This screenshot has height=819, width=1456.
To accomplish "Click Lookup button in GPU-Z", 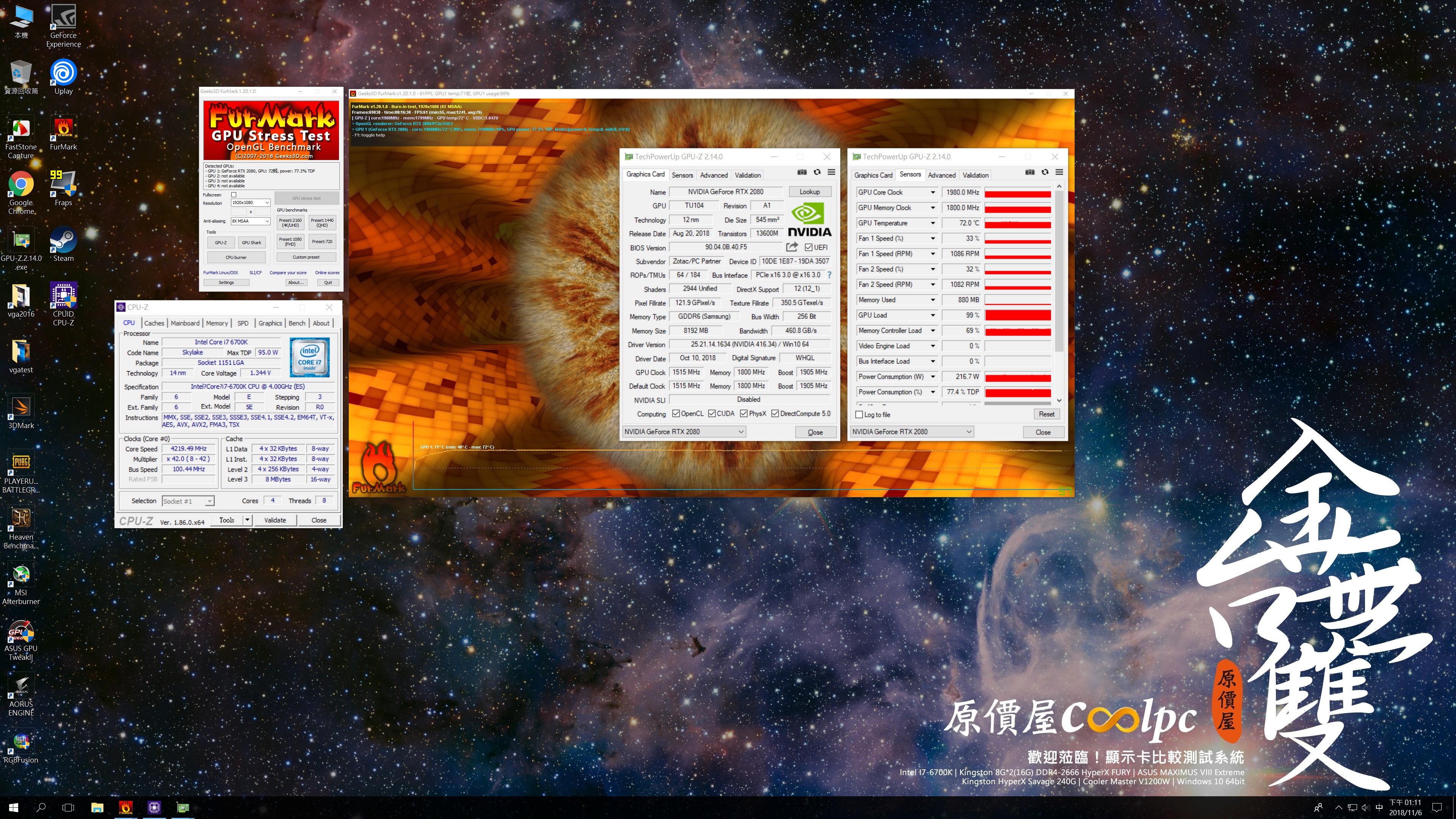I will pyautogui.click(x=810, y=192).
